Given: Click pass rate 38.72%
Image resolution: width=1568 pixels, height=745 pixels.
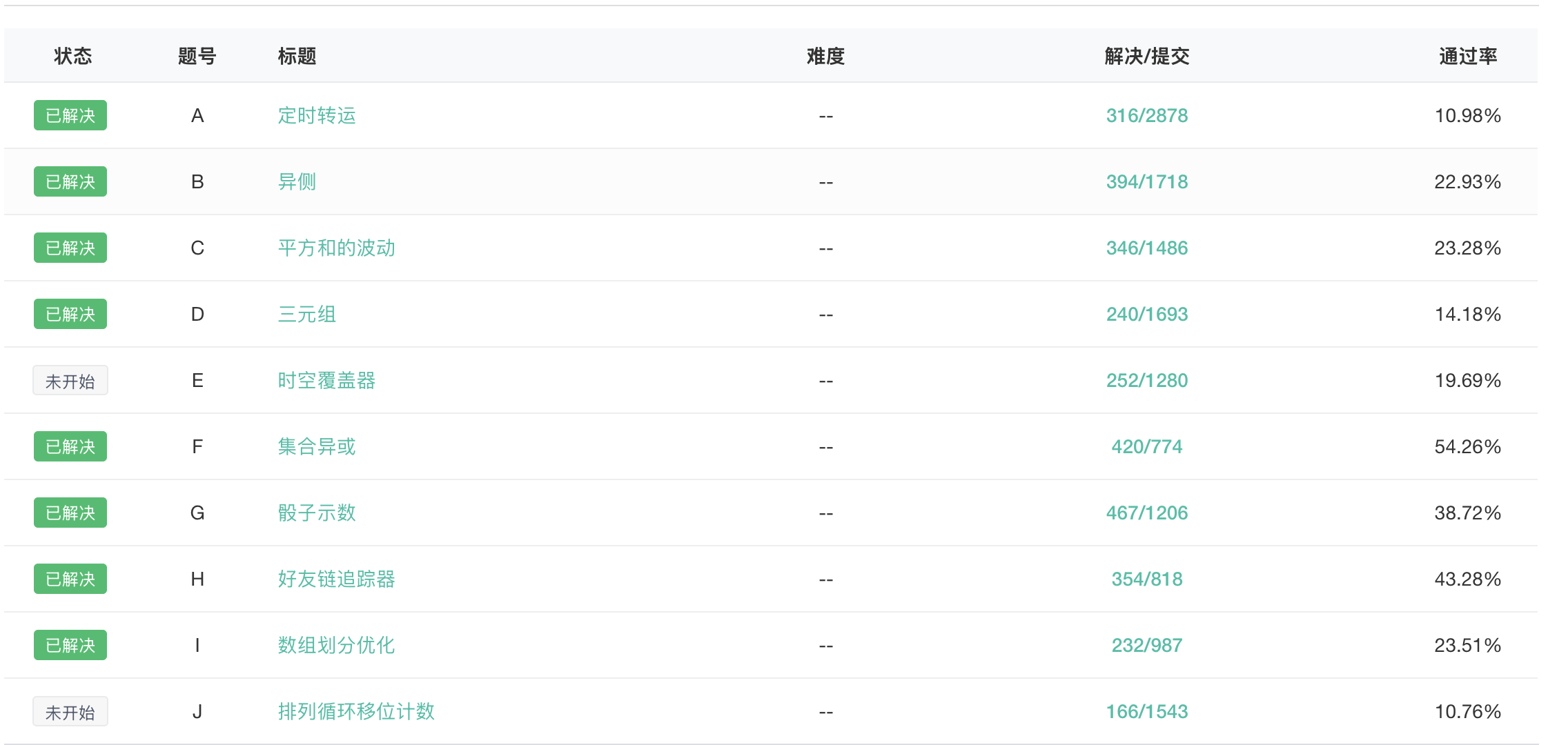Looking at the screenshot, I should click(x=1468, y=513).
